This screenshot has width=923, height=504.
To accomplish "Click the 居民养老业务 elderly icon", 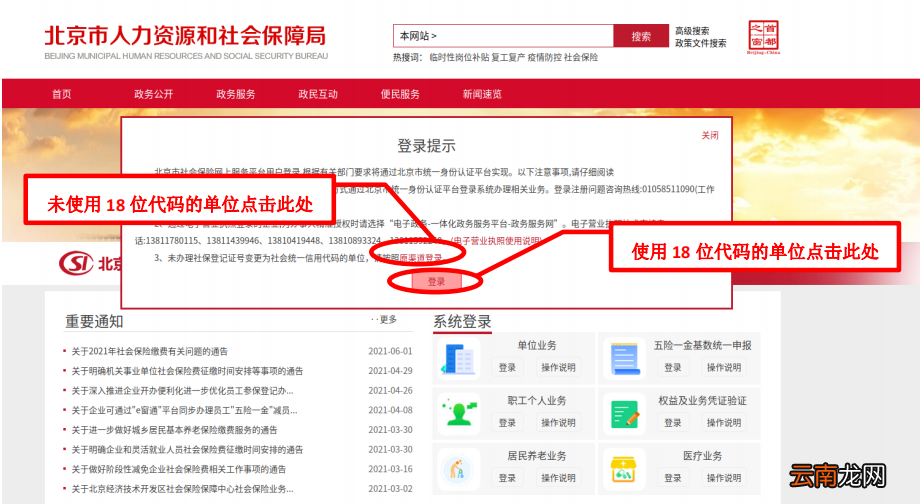I will tap(457, 469).
